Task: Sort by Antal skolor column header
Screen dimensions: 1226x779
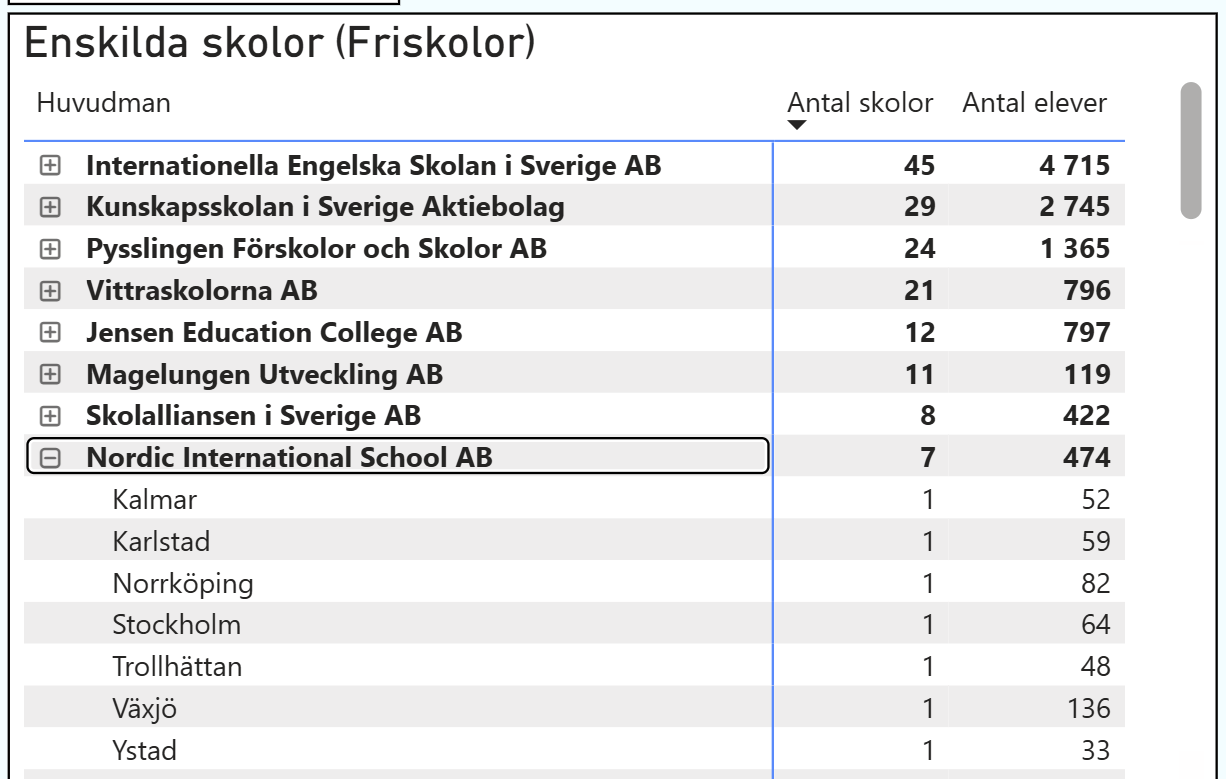Action: [x=861, y=103]
